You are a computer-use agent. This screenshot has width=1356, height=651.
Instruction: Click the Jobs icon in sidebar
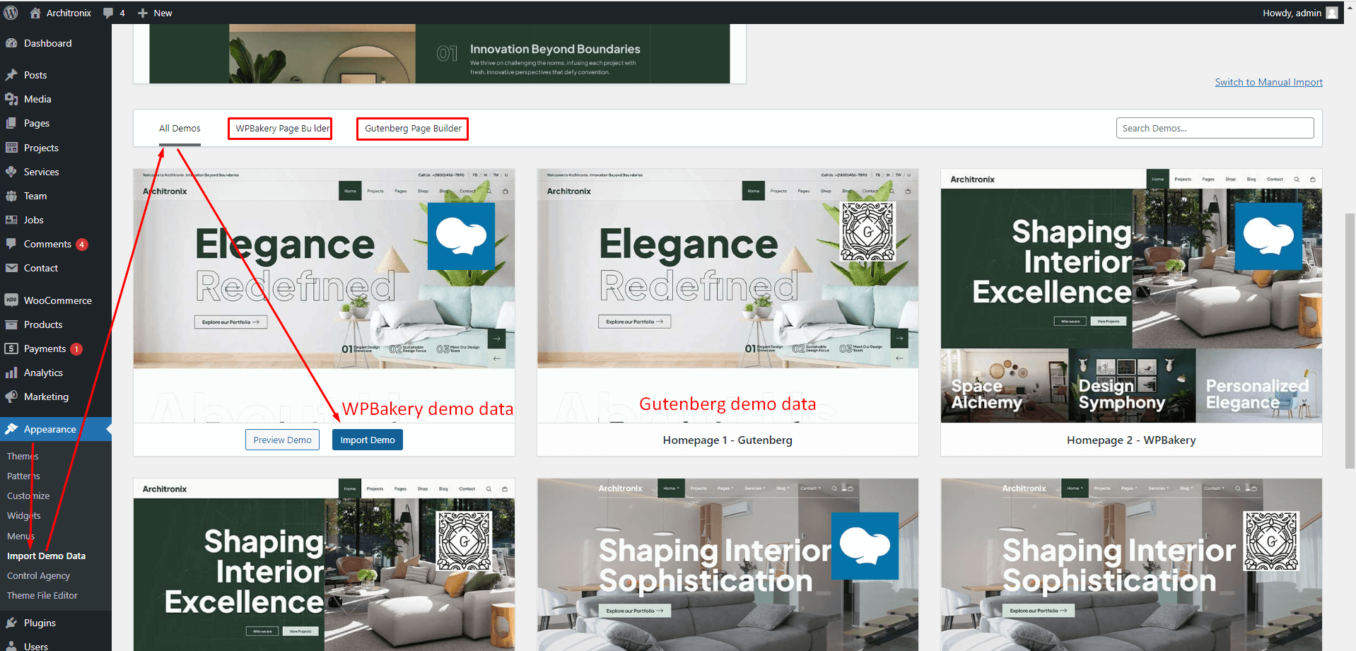[11, 220]
